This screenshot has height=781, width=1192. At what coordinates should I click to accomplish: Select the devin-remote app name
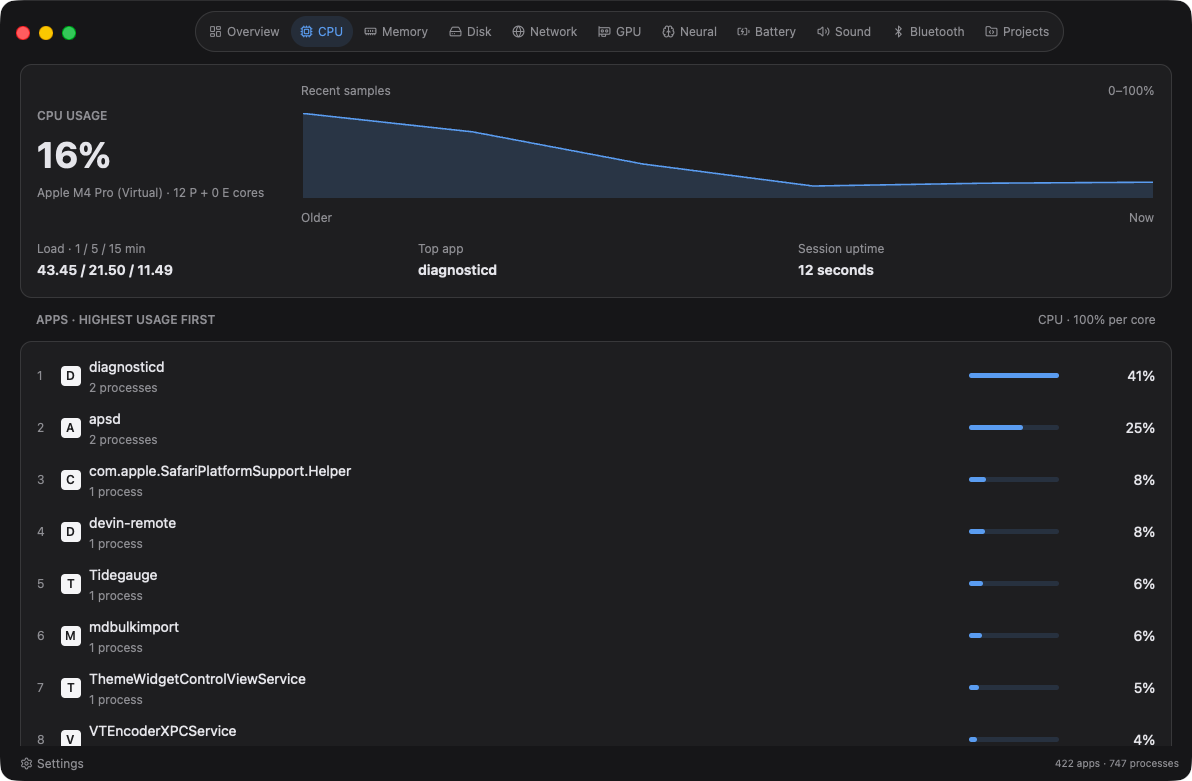click(x=132, y=523)
